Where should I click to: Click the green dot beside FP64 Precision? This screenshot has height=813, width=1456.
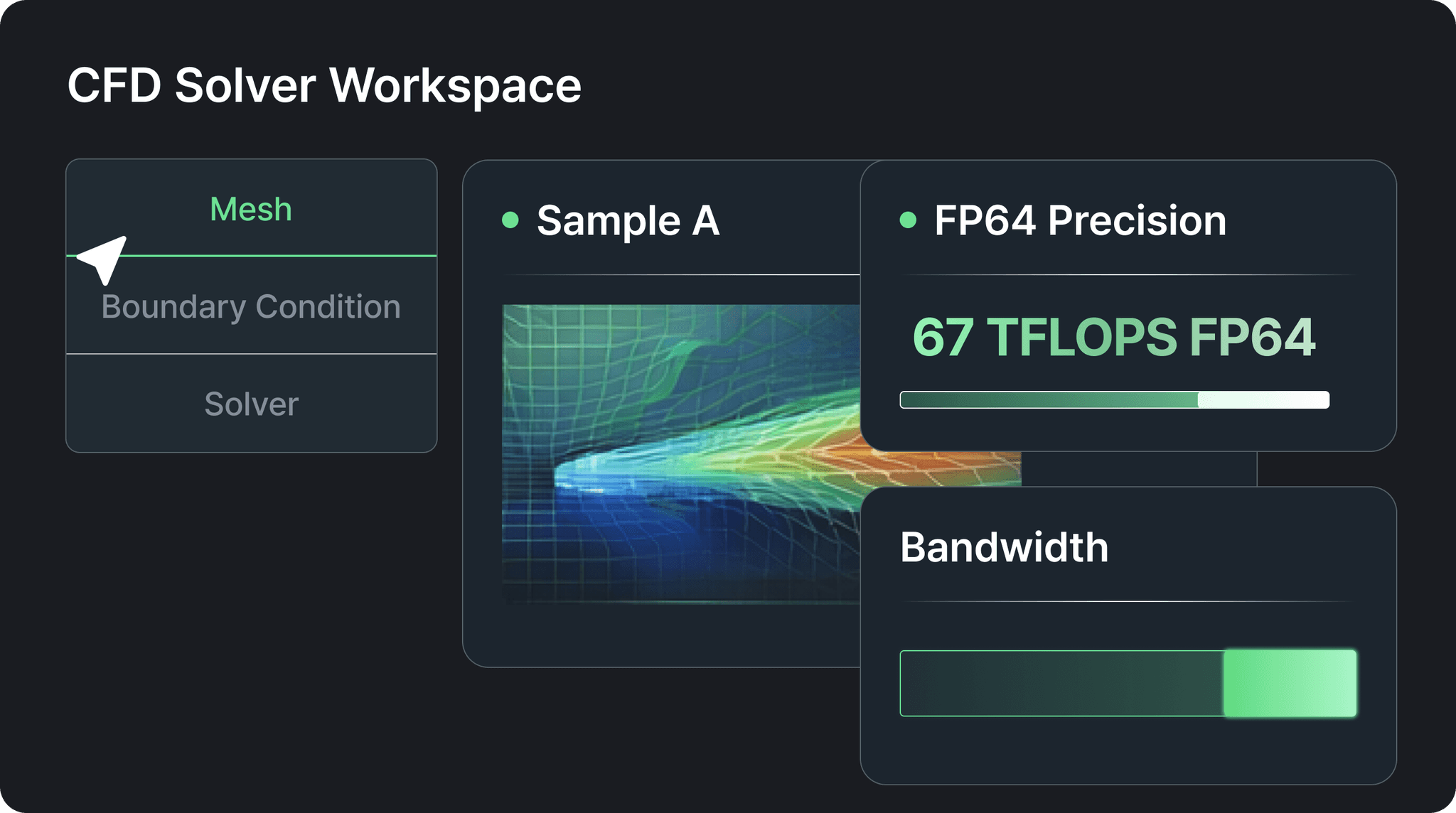[908, 220]
